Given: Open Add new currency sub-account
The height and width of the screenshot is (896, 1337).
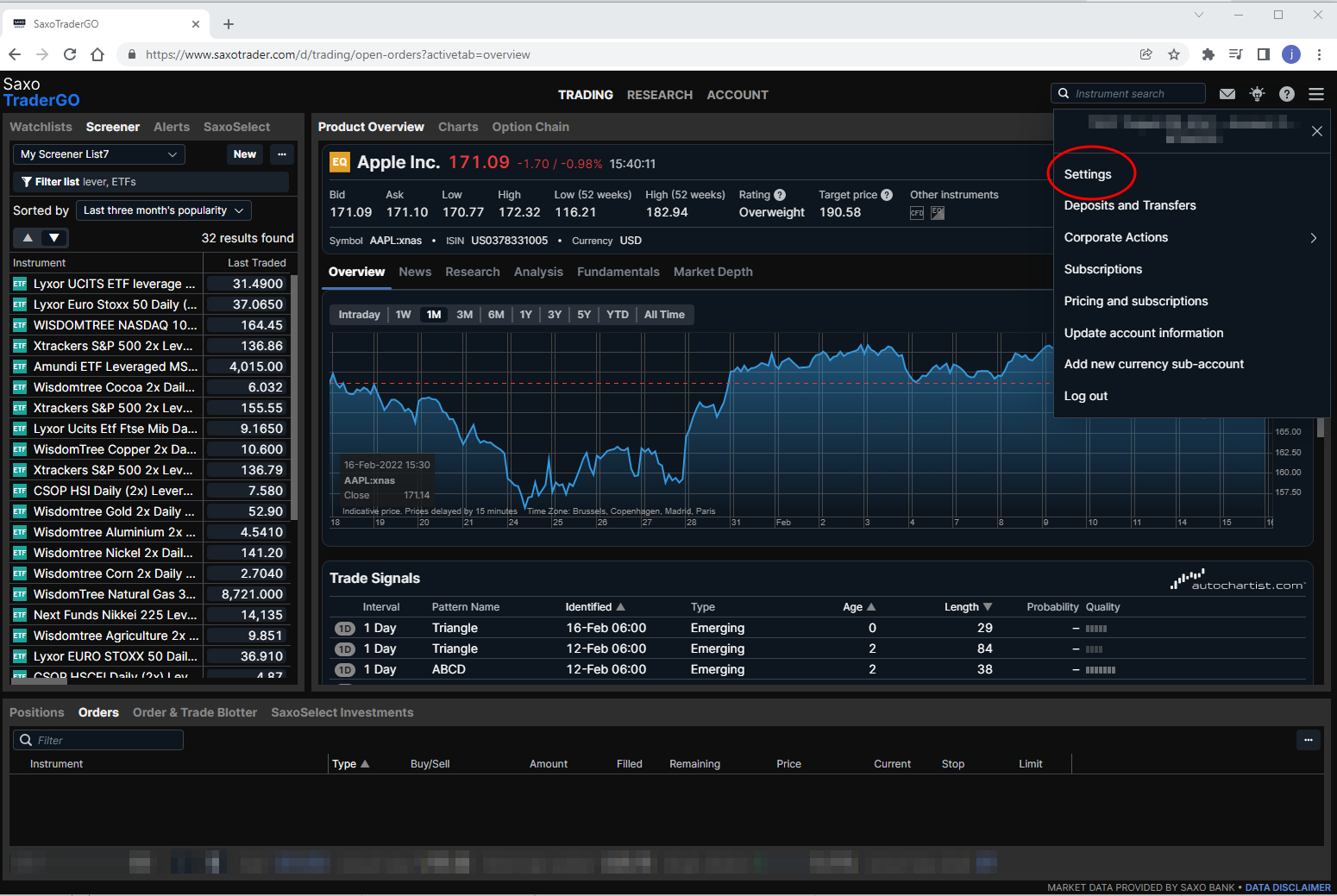Looking at the screenshot, I should pyautogui.click(x=1154, y=364).
